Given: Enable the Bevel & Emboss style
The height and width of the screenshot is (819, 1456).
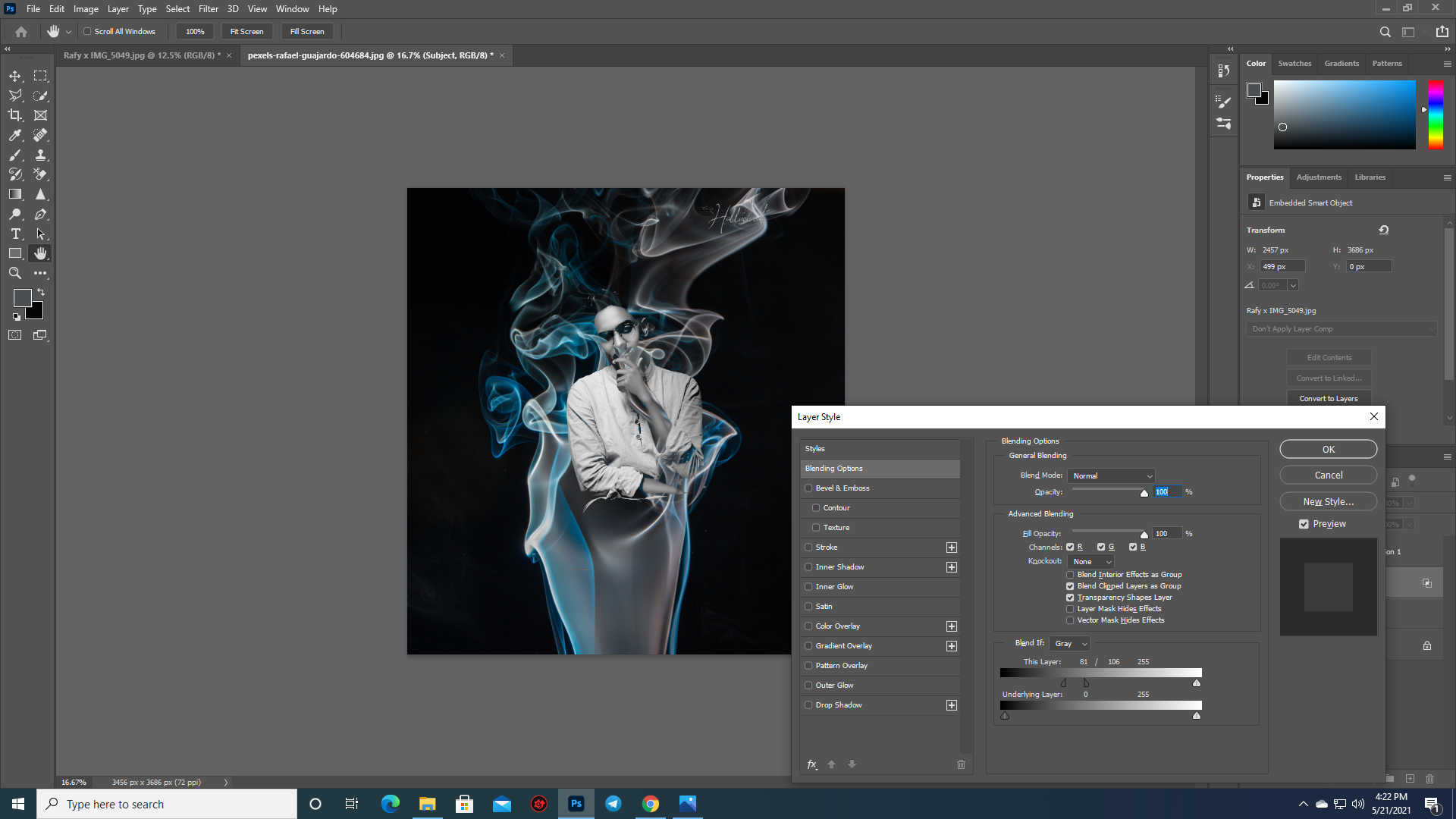Looking at the screenshot, I should pyautogui.click(x=808, y=488).
